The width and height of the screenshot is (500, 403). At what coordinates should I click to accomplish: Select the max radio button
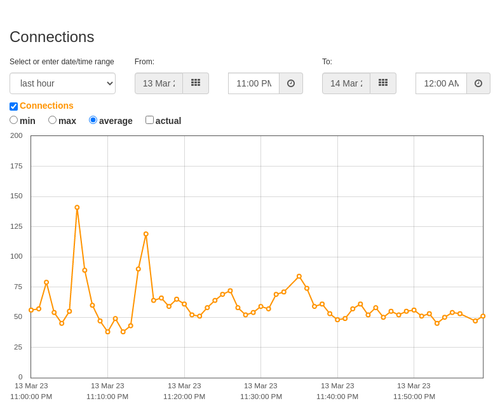click(52, 120)
